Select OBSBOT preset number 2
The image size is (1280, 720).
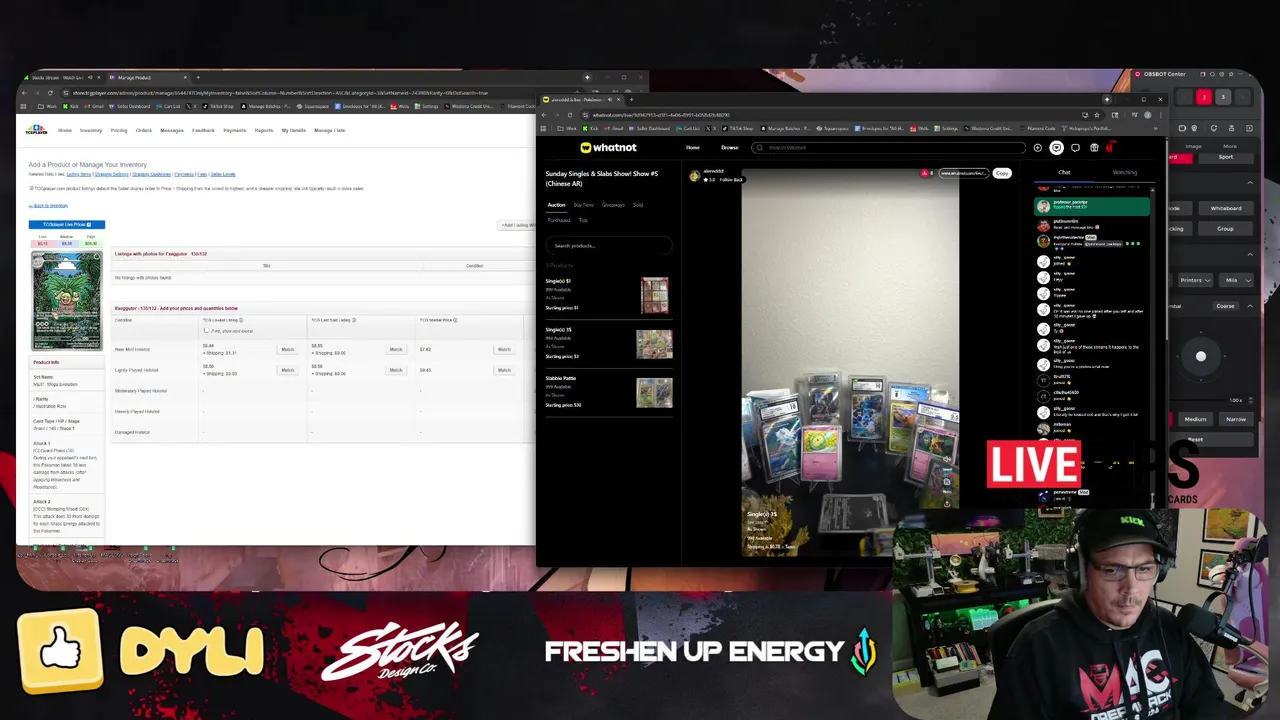(x=1204, y=97)
